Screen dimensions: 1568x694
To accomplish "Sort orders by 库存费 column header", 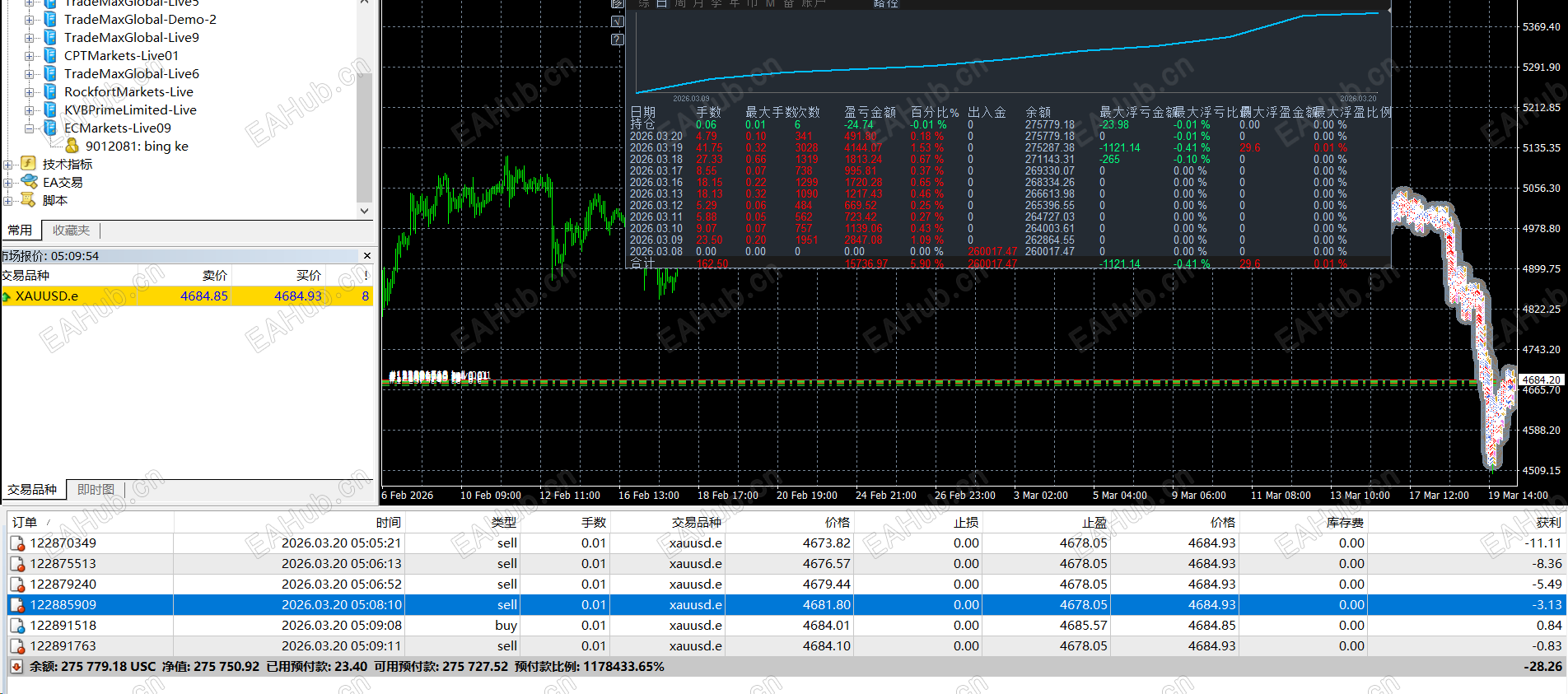I will (1303, 522).
